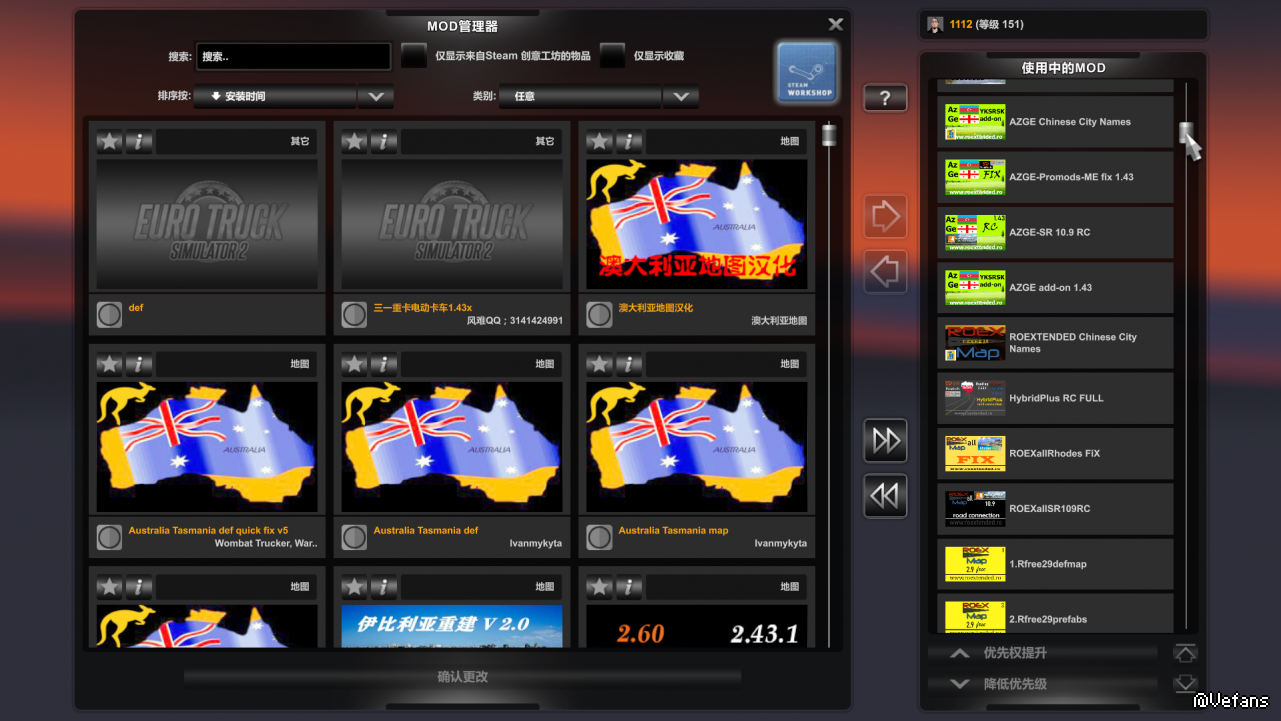Click the author text '风难QQ；3141424991'

coord(515,322)
